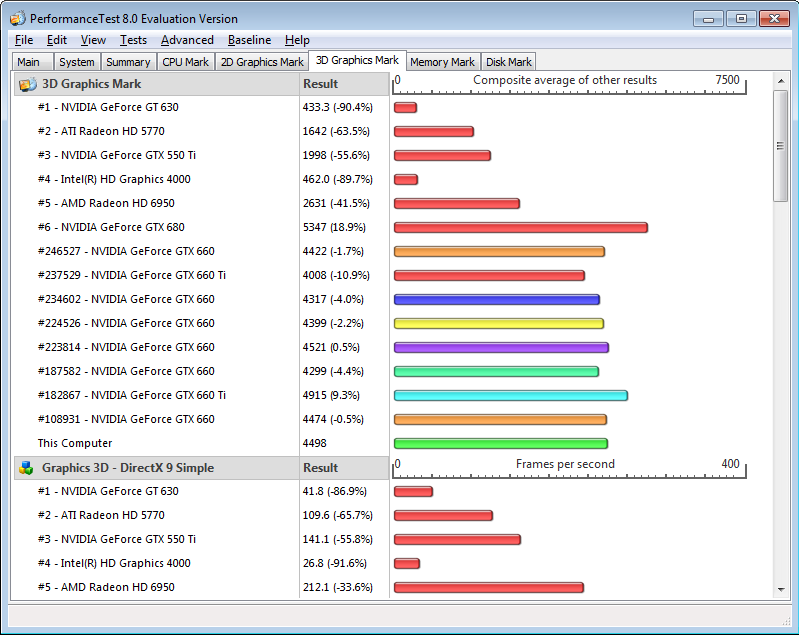
Task: Select '#224526 - NVIDIA GeForce GTX 660' row
Action: (x=126, y=323)
